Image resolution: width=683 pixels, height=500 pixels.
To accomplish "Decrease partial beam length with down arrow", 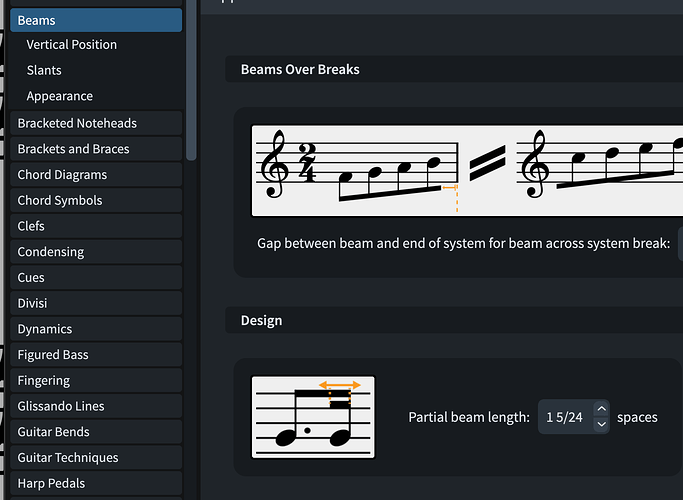I will pos(601,424).
